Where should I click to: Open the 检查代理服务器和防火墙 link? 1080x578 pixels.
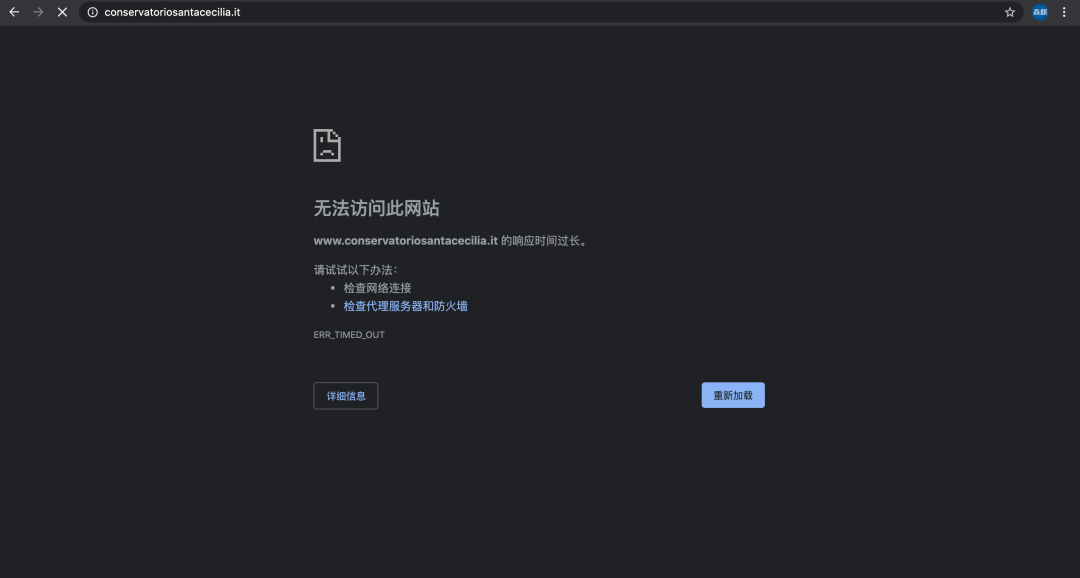[406, 306]
